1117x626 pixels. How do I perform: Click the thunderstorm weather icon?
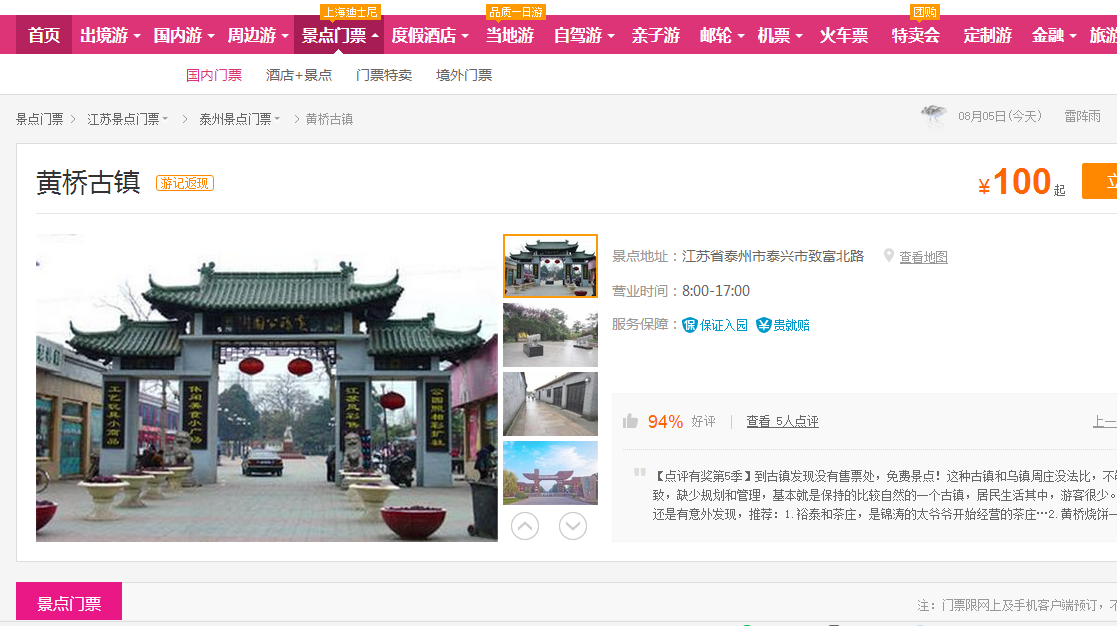pos(934,116)
